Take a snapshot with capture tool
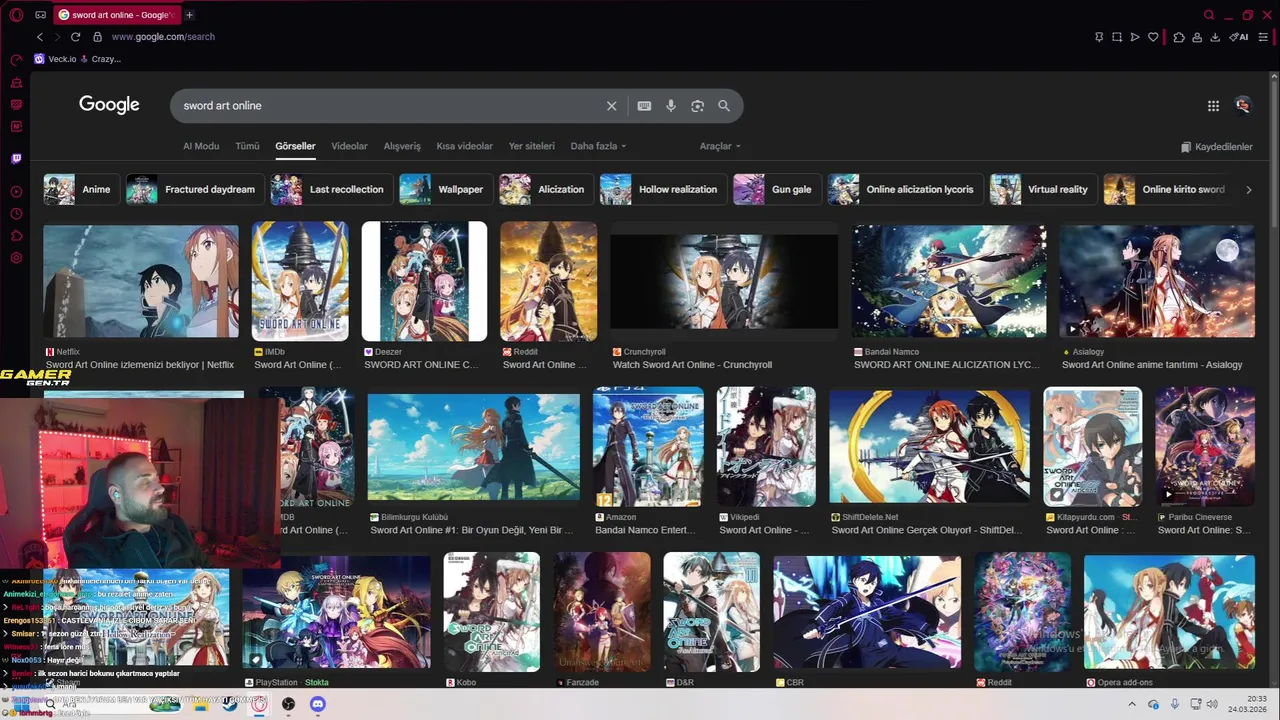The height and width of the screenshot is (720, 1280). (x=1117, y=37)
